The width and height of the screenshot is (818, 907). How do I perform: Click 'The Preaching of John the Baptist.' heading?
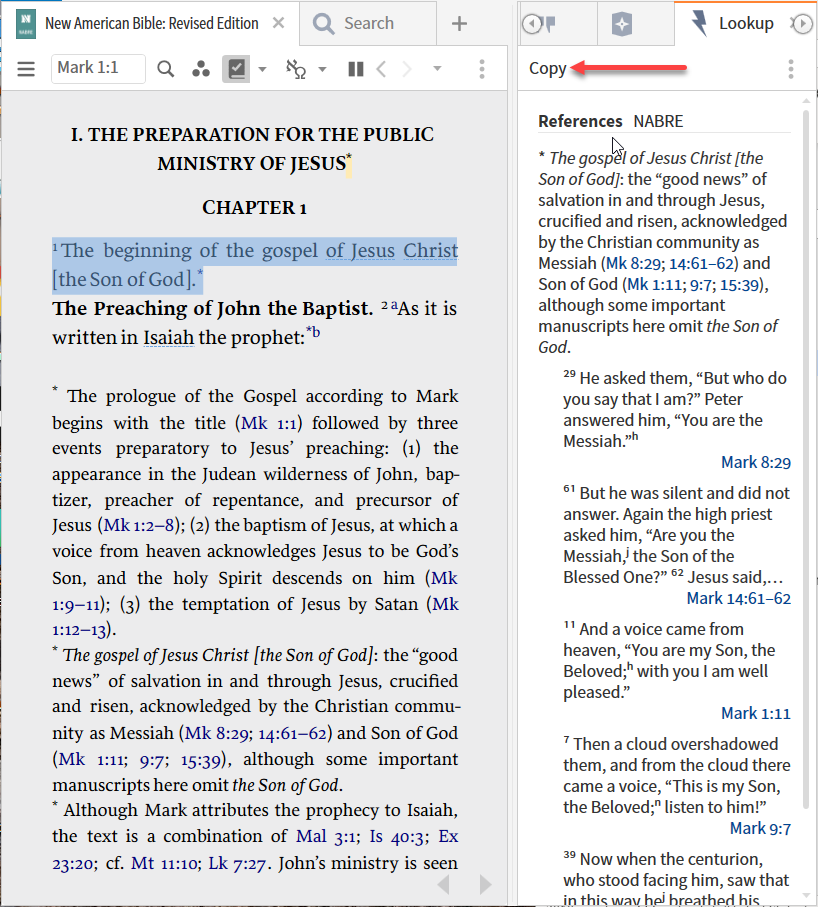click(x=212, y=308)
